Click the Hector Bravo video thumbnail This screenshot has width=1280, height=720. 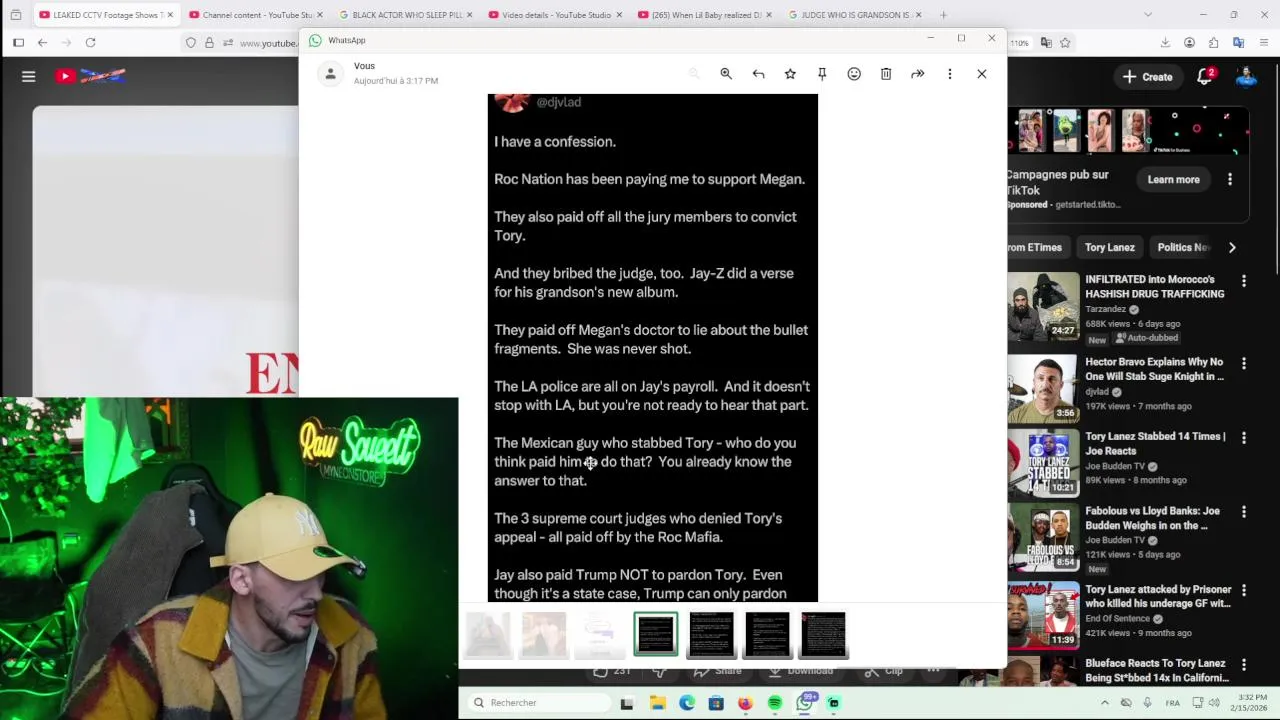pos(1043,388)
